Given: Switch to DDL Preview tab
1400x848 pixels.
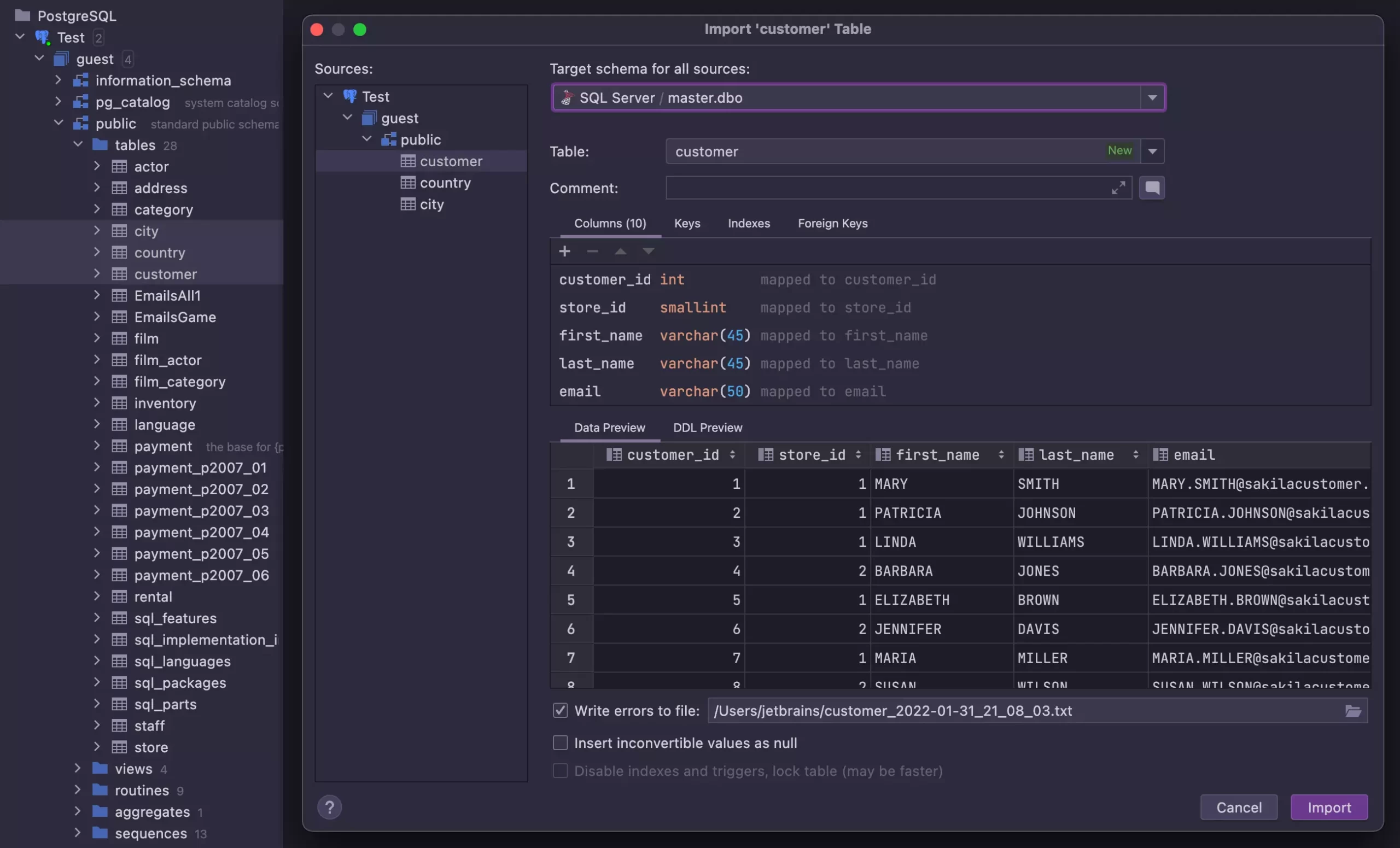Looking at the screenshot, I should tap(707, 427).
